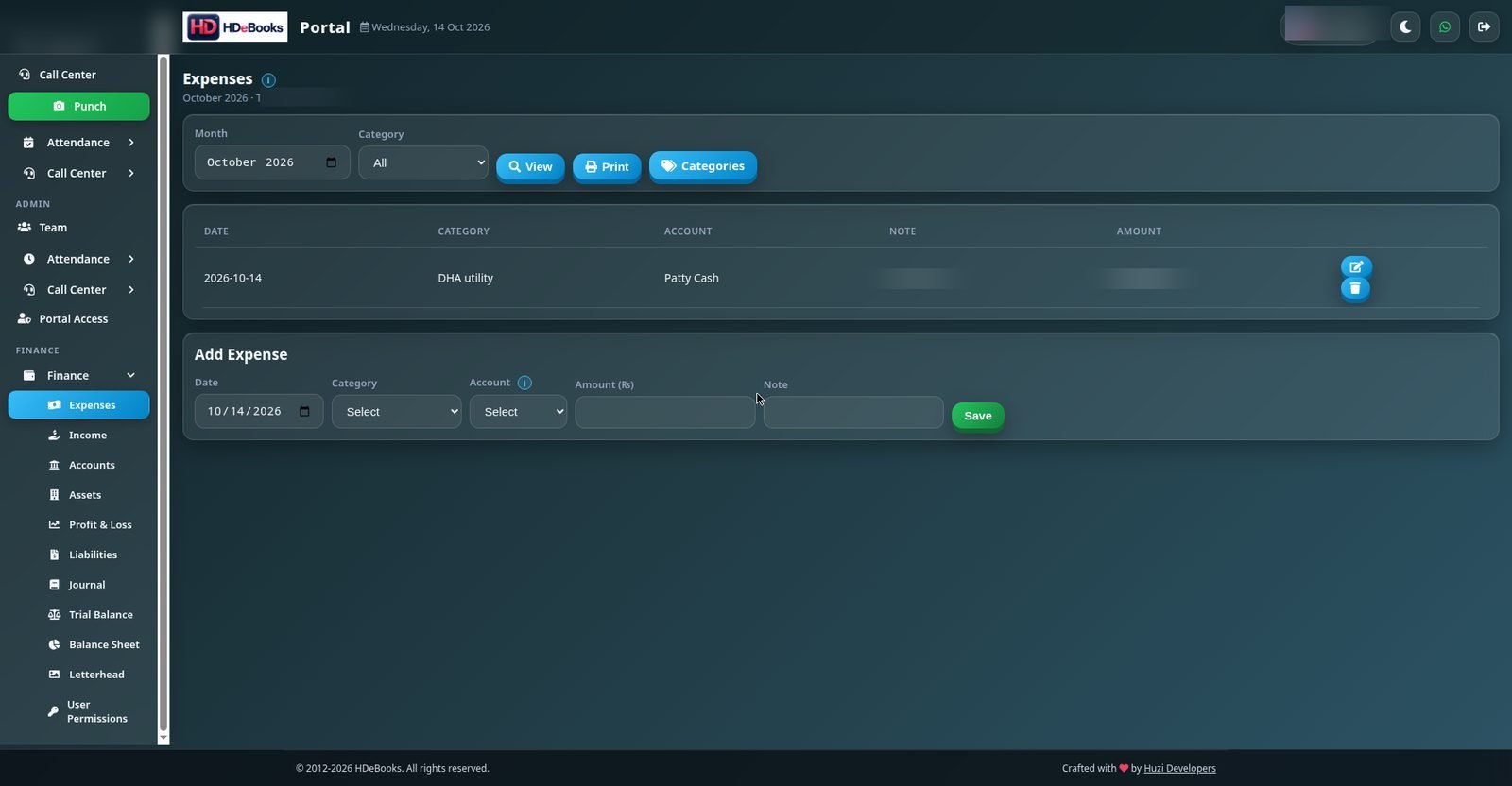Open Income page
1512x786 pixels.
87,436
